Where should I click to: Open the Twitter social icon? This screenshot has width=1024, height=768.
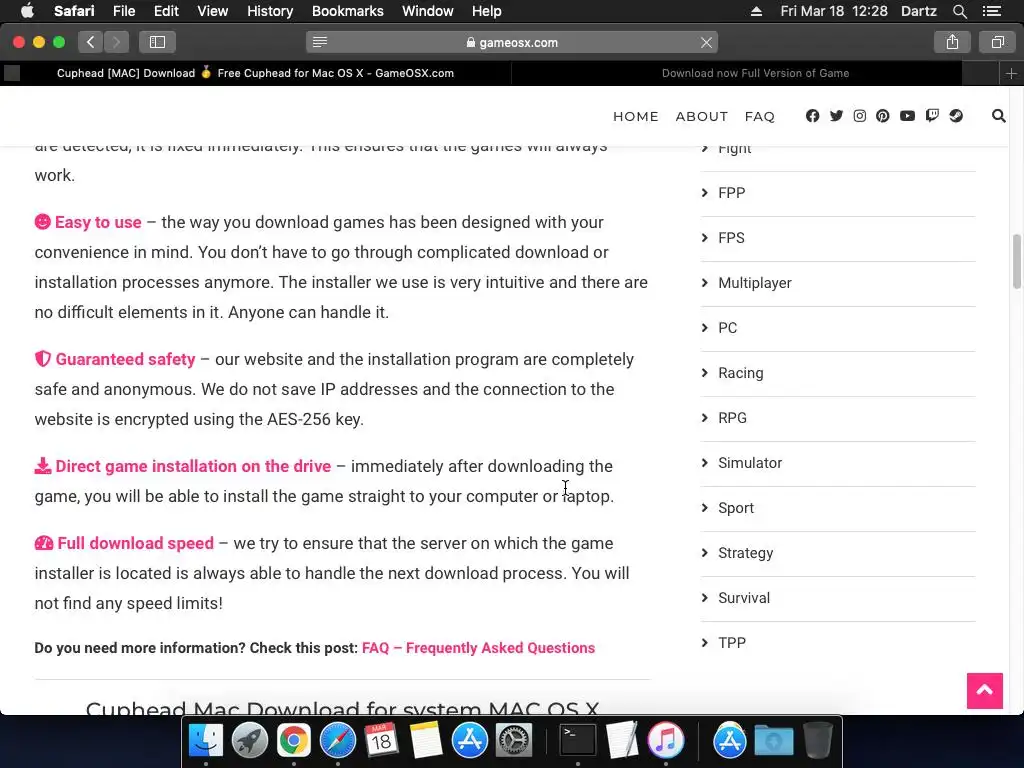point(836,116)
